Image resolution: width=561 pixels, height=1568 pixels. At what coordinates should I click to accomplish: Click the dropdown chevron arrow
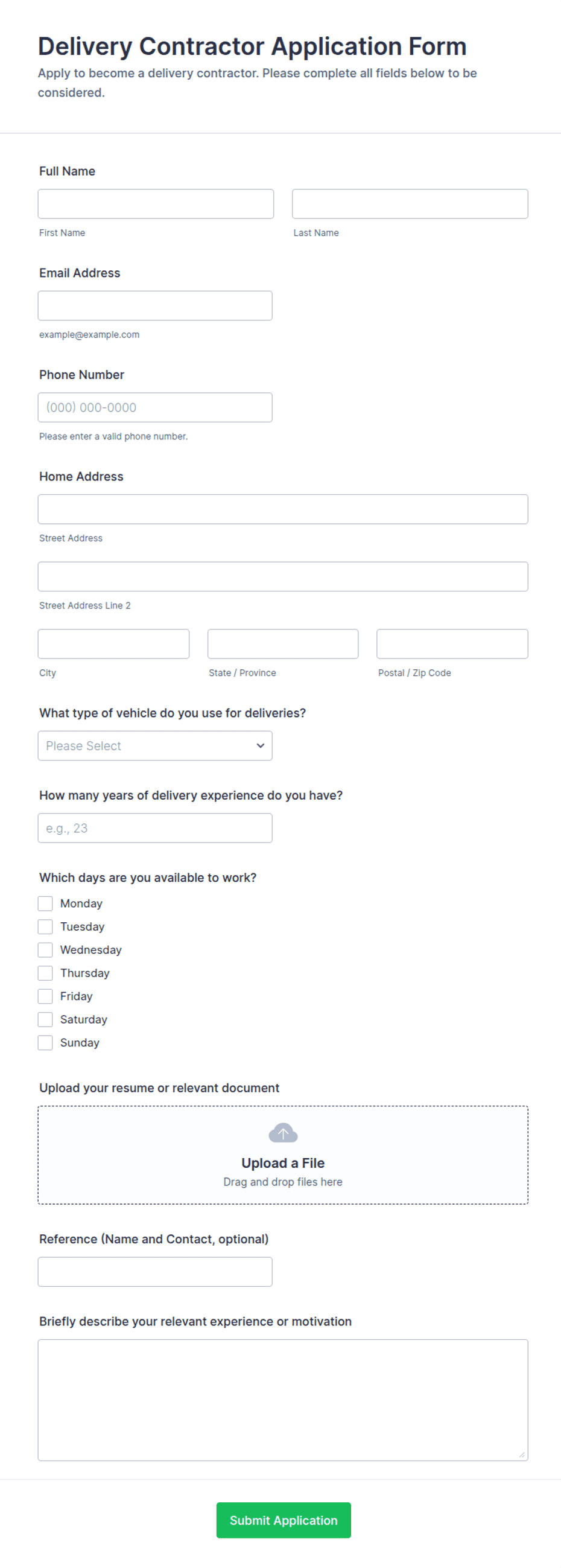261,745
